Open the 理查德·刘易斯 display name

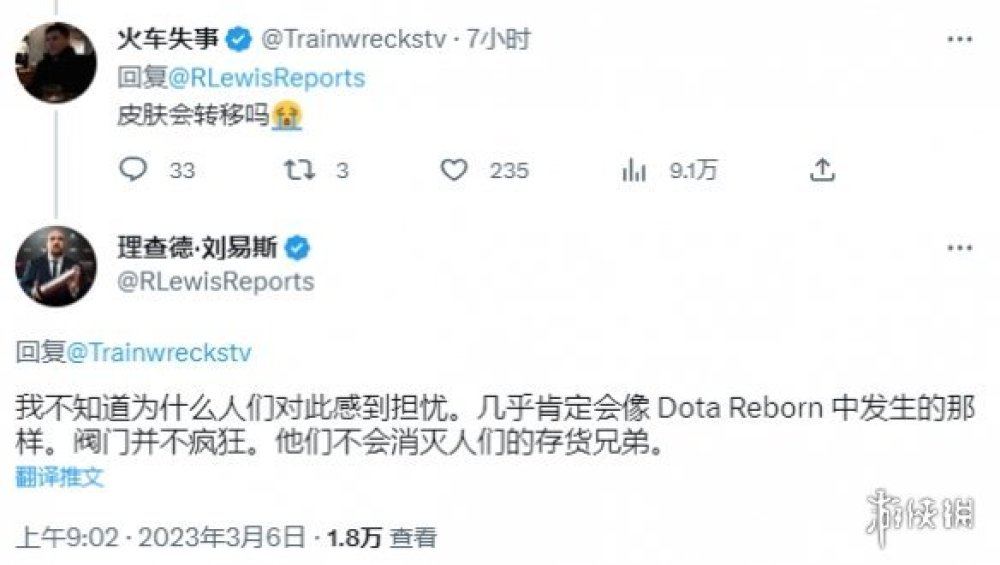(x=198, y=247)
